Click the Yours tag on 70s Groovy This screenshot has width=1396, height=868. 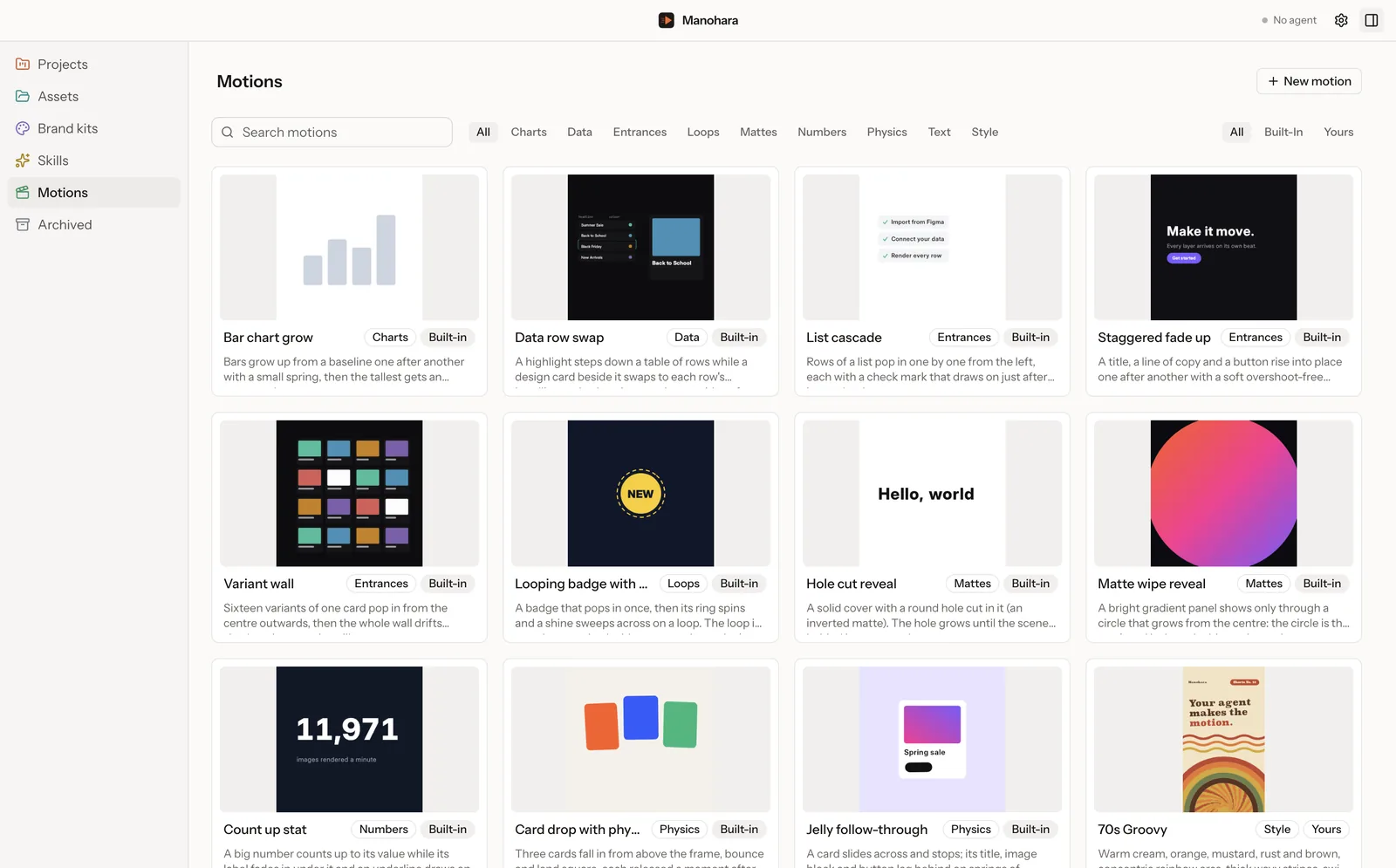point(1326,830)
